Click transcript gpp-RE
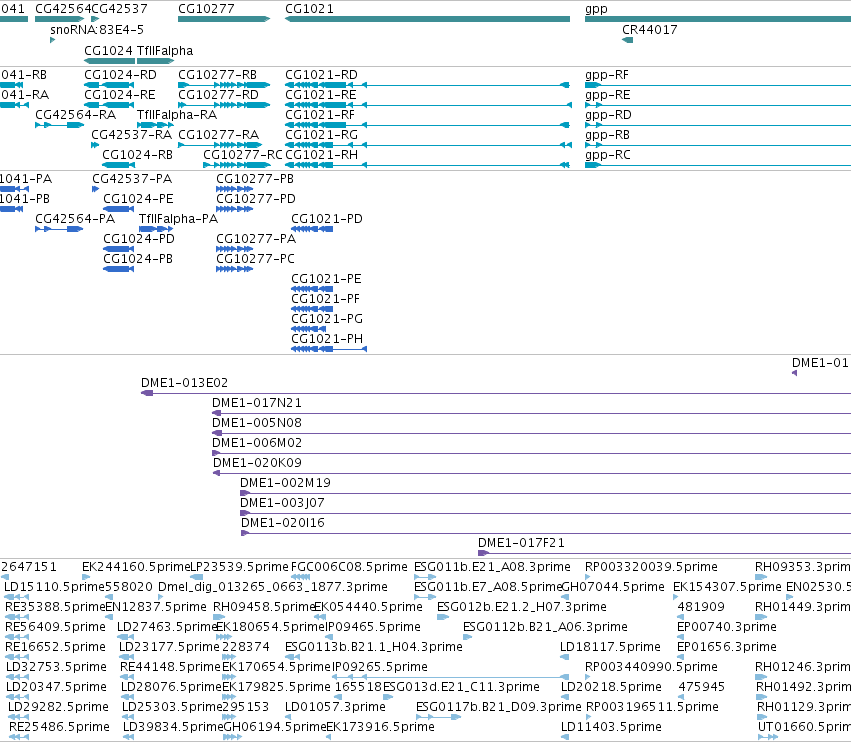Viewport: 851px width, 742px height. [608, 94]
